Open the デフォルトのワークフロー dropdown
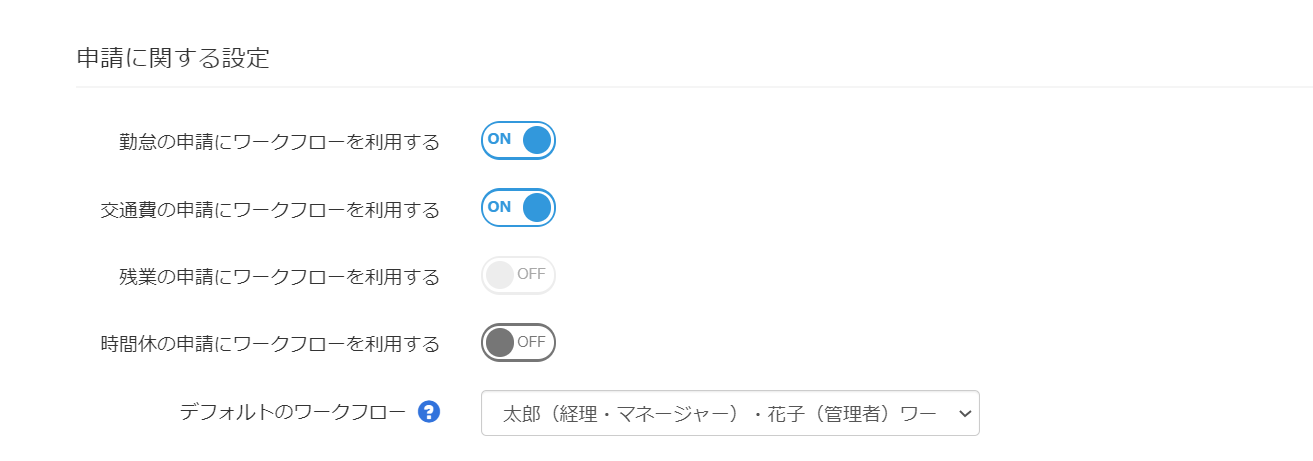This screenshot has width=1313, height=461. (x=730, y=413)
